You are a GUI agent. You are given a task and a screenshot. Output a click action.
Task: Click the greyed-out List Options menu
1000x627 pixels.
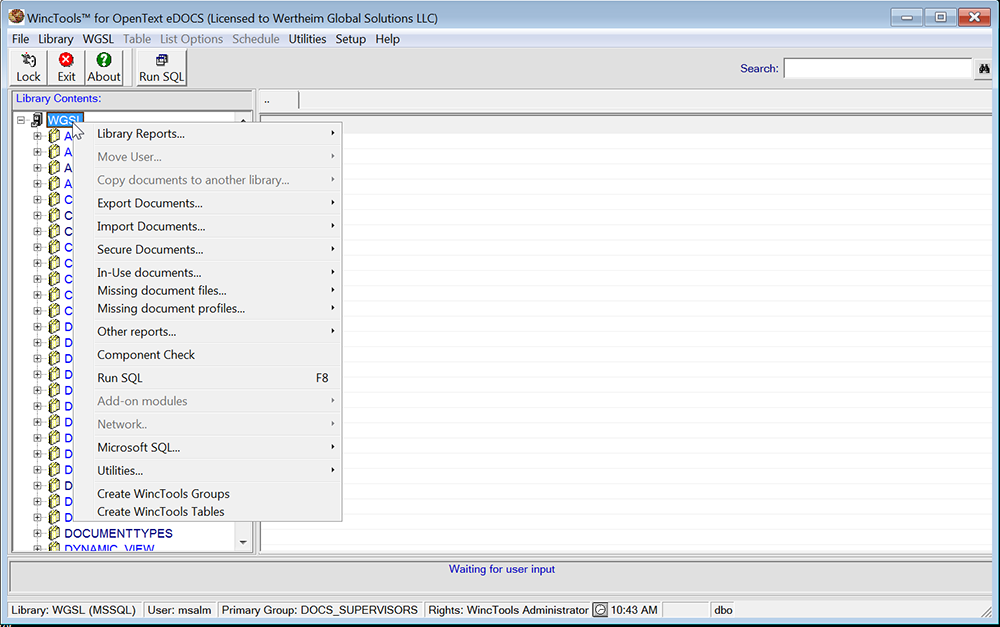click(x=191, y=39)
